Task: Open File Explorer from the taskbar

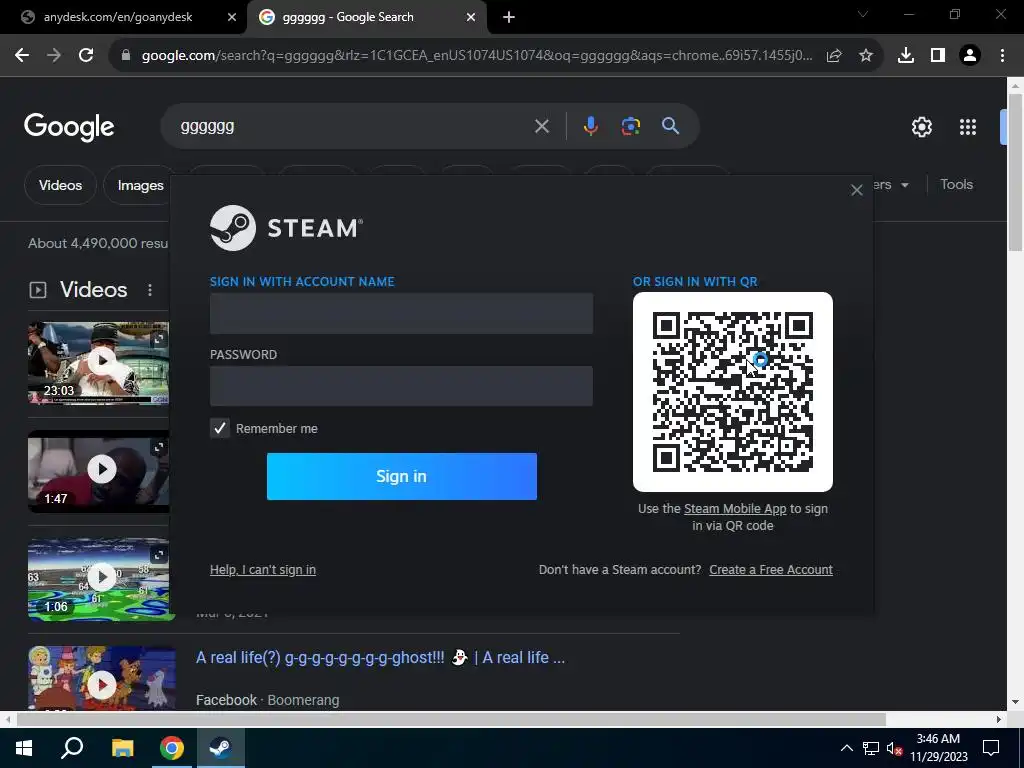Action: coord(122,748)
